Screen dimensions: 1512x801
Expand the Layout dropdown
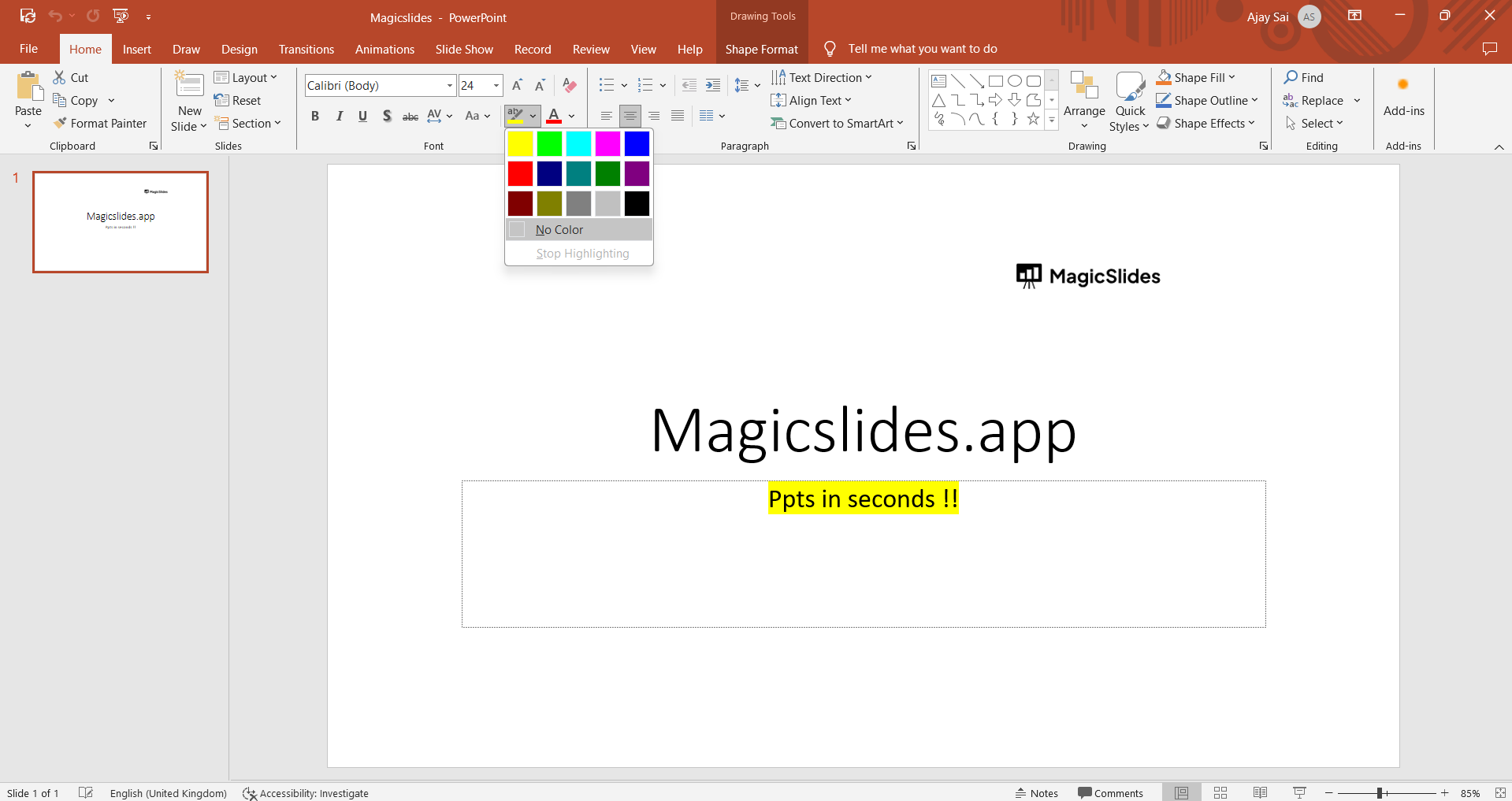273,77
